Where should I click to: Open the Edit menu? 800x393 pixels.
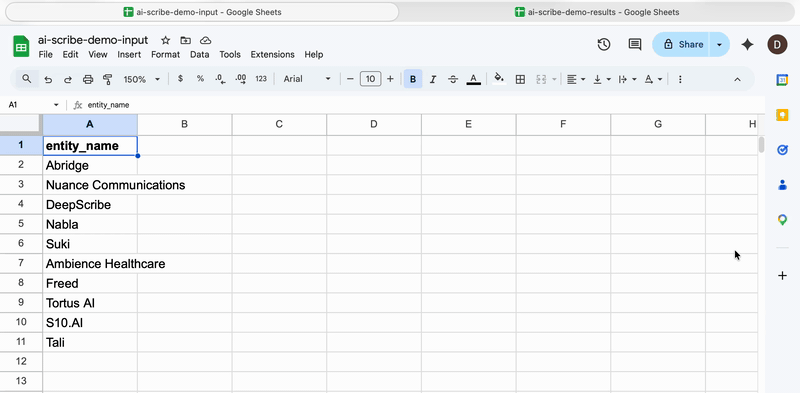coord(70,55)
